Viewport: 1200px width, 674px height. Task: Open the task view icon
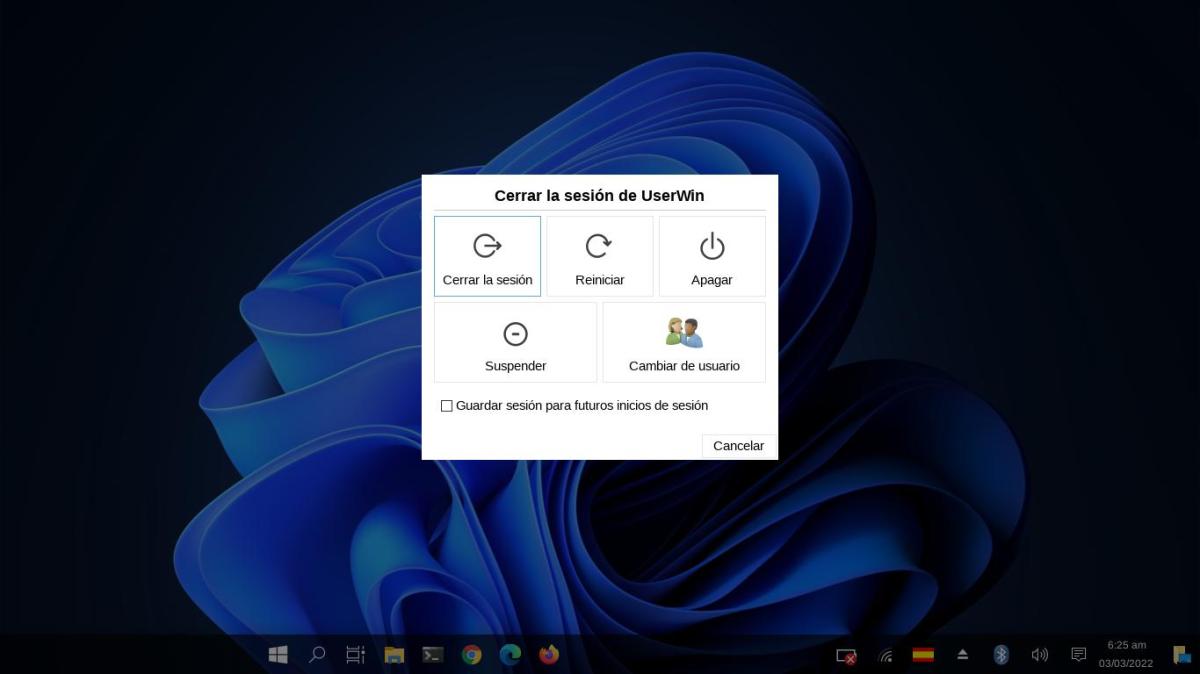355,655
